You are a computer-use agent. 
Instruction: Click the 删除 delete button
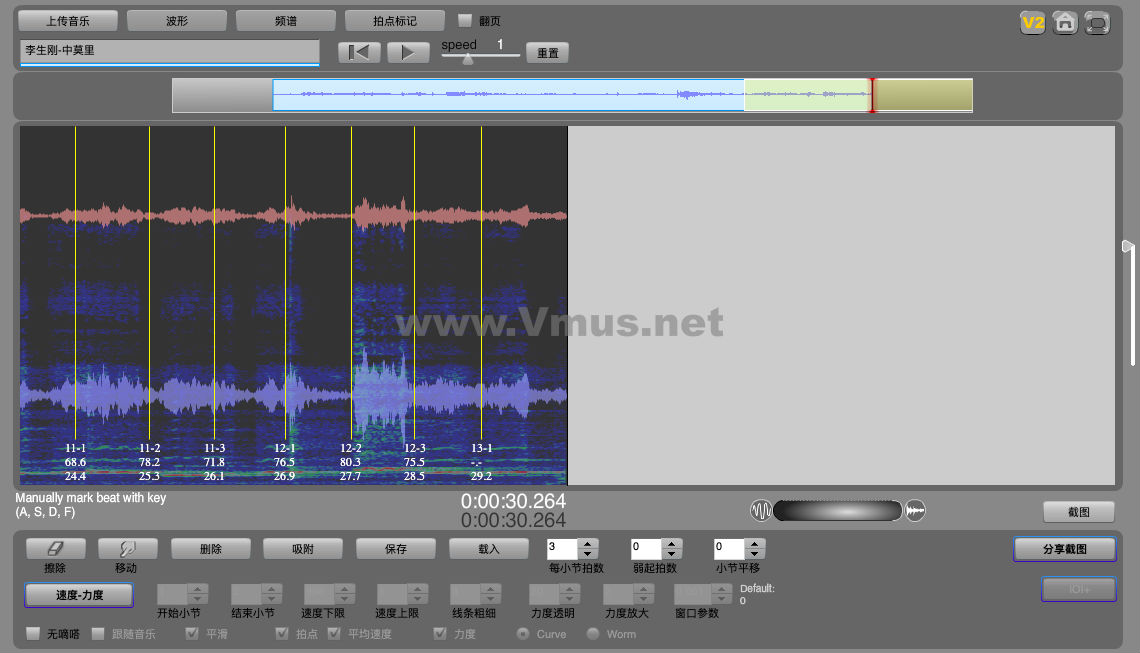coord(211,549)
